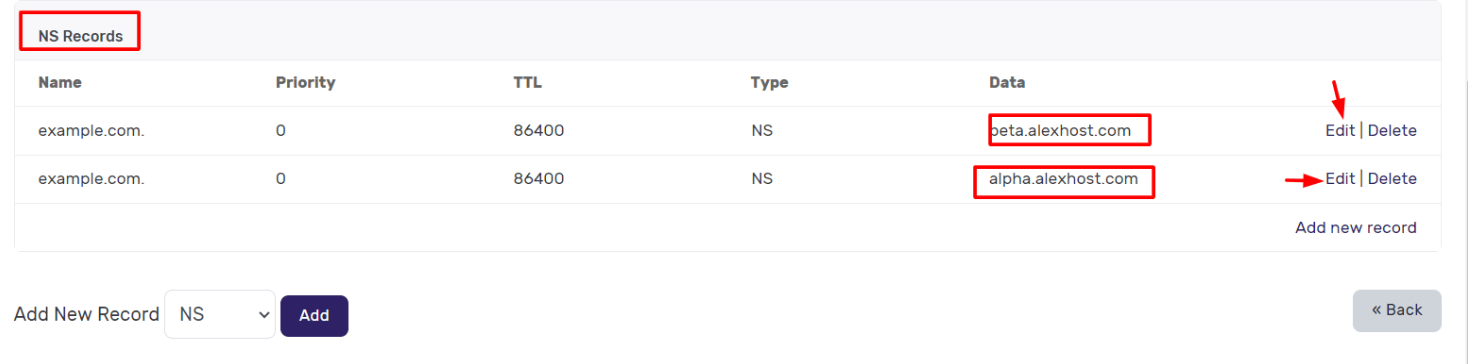Click the Priority column header

click(305, 82)
